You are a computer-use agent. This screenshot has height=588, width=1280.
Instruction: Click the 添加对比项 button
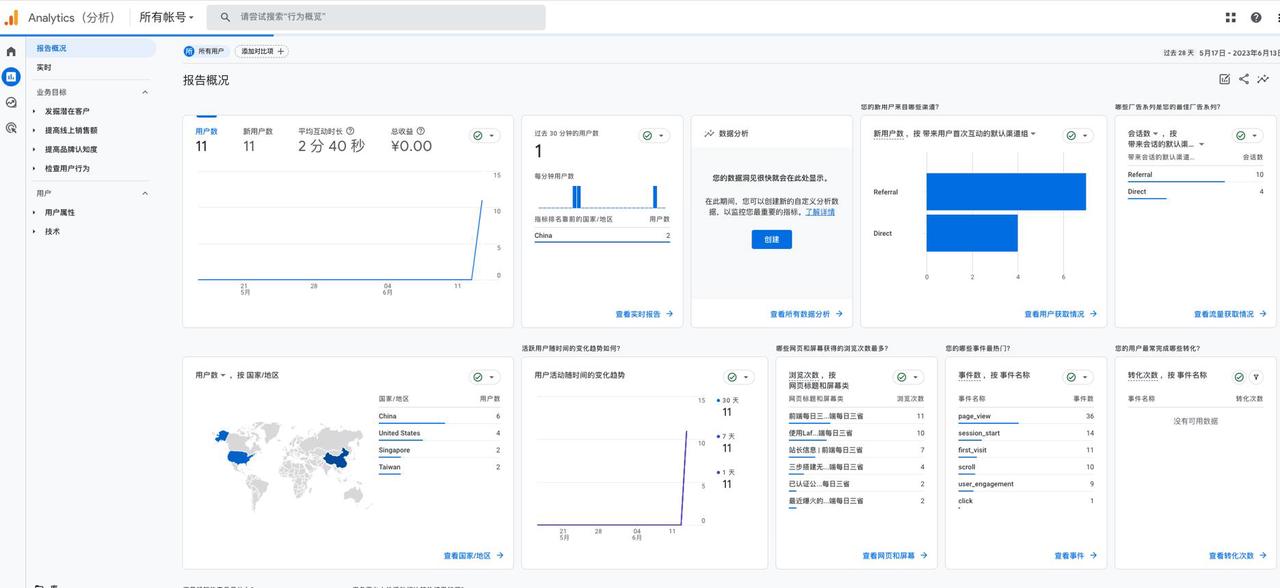[x=261, y=51]
